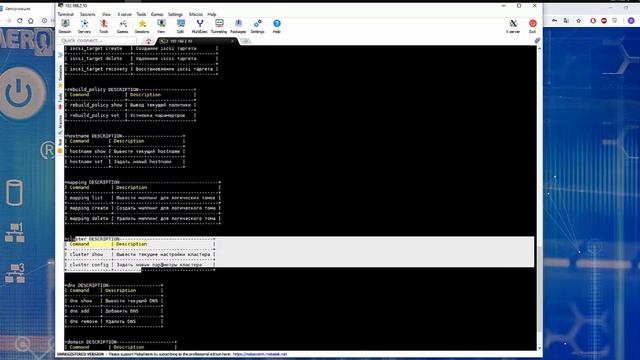Open the Session toolbar icon
The width and height of the screenshot is (640, 360).
65,26
